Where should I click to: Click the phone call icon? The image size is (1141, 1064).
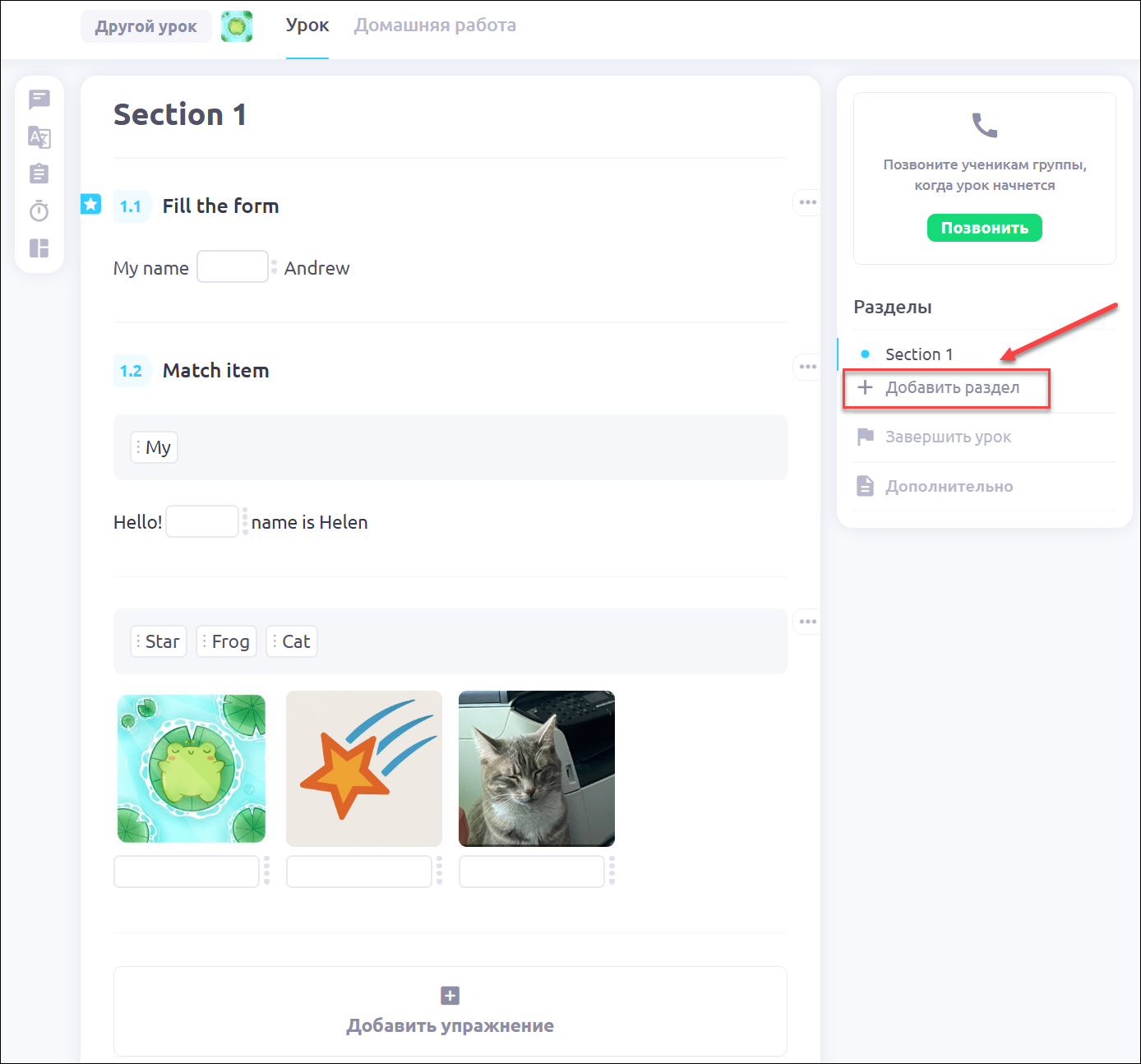pos(984,125)
